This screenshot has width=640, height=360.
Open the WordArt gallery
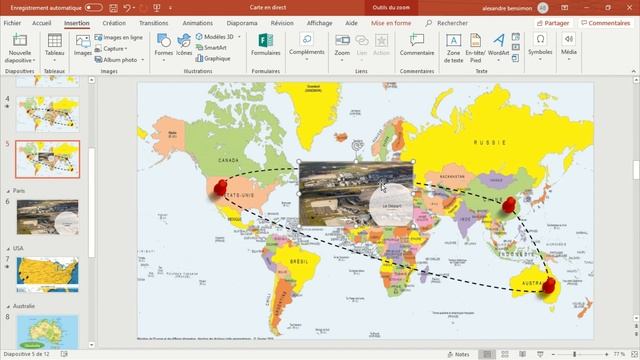tap(498, 47)
